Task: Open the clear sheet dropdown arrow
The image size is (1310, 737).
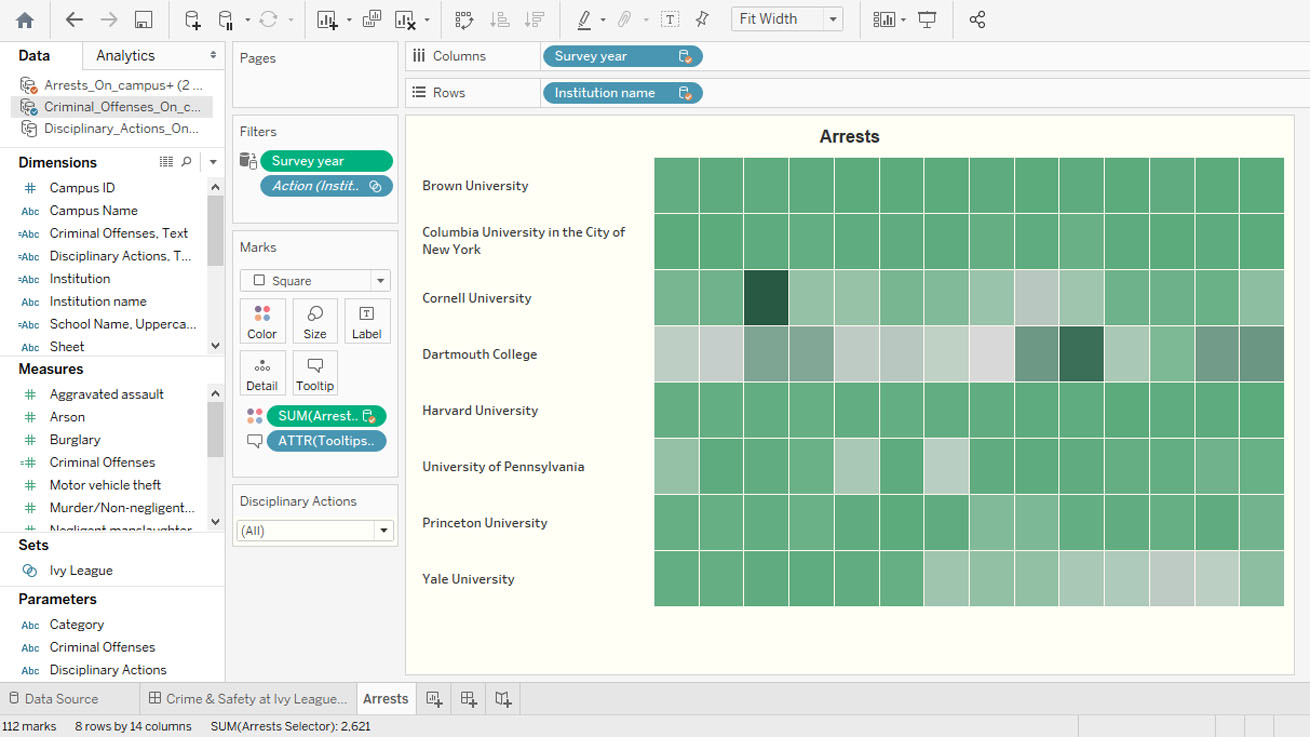Action: coord(427,20)
